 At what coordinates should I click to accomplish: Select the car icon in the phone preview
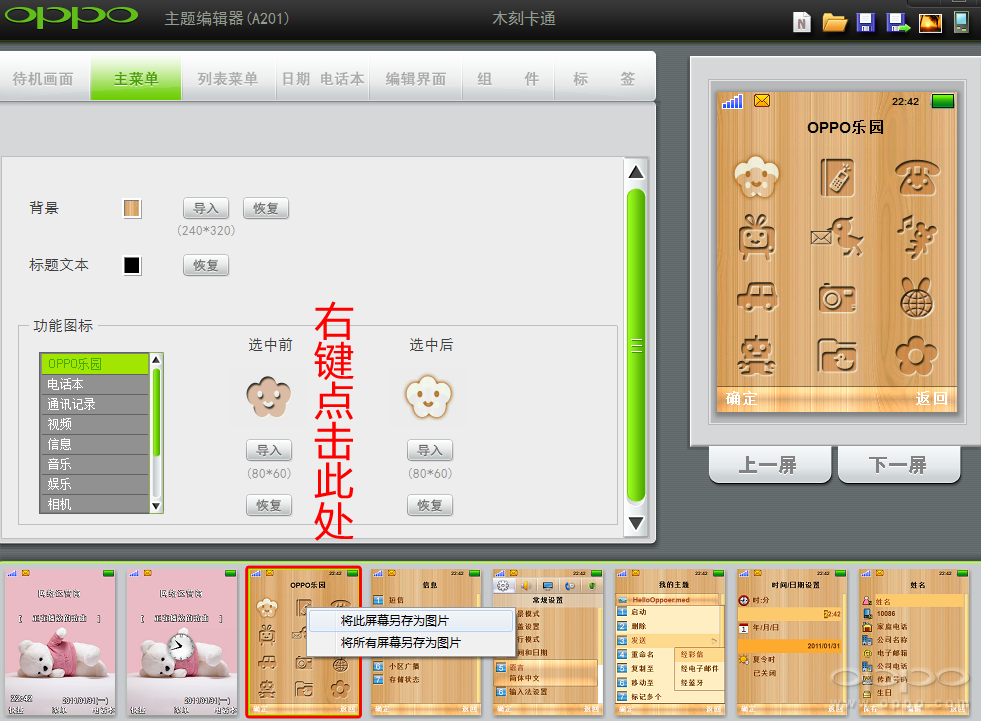coord(757,296)
